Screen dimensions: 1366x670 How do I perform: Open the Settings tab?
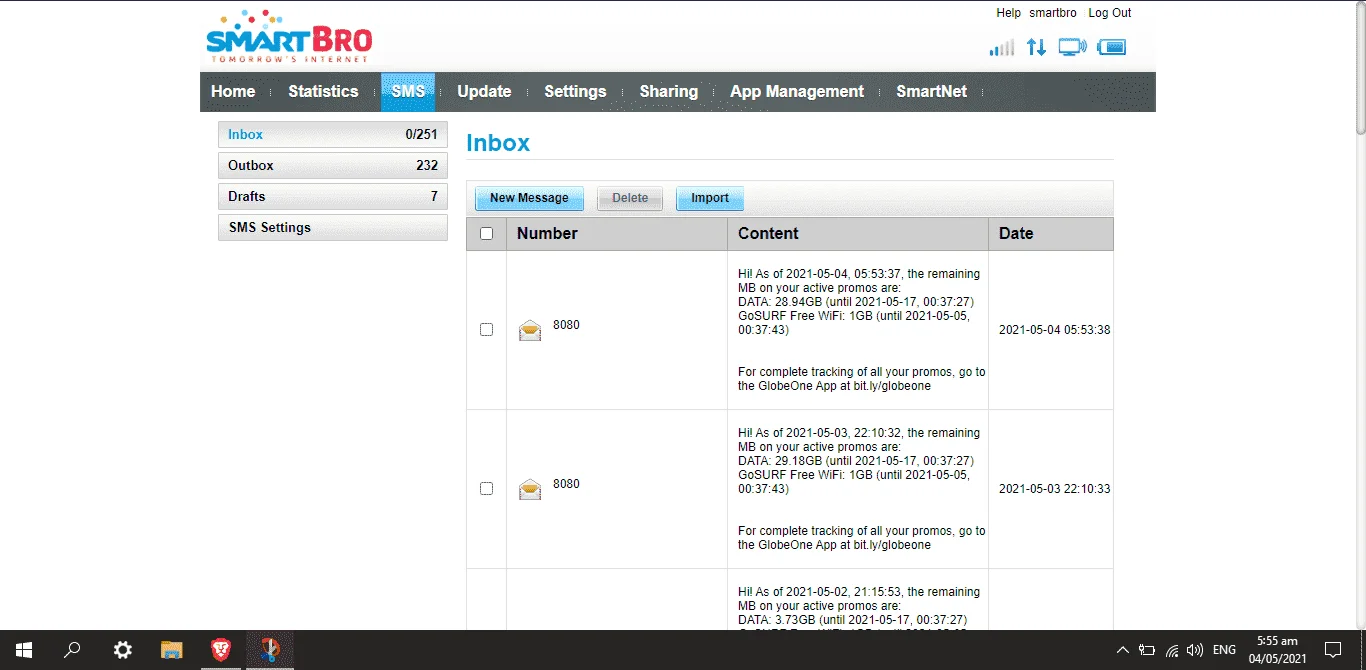click(575, 91)
